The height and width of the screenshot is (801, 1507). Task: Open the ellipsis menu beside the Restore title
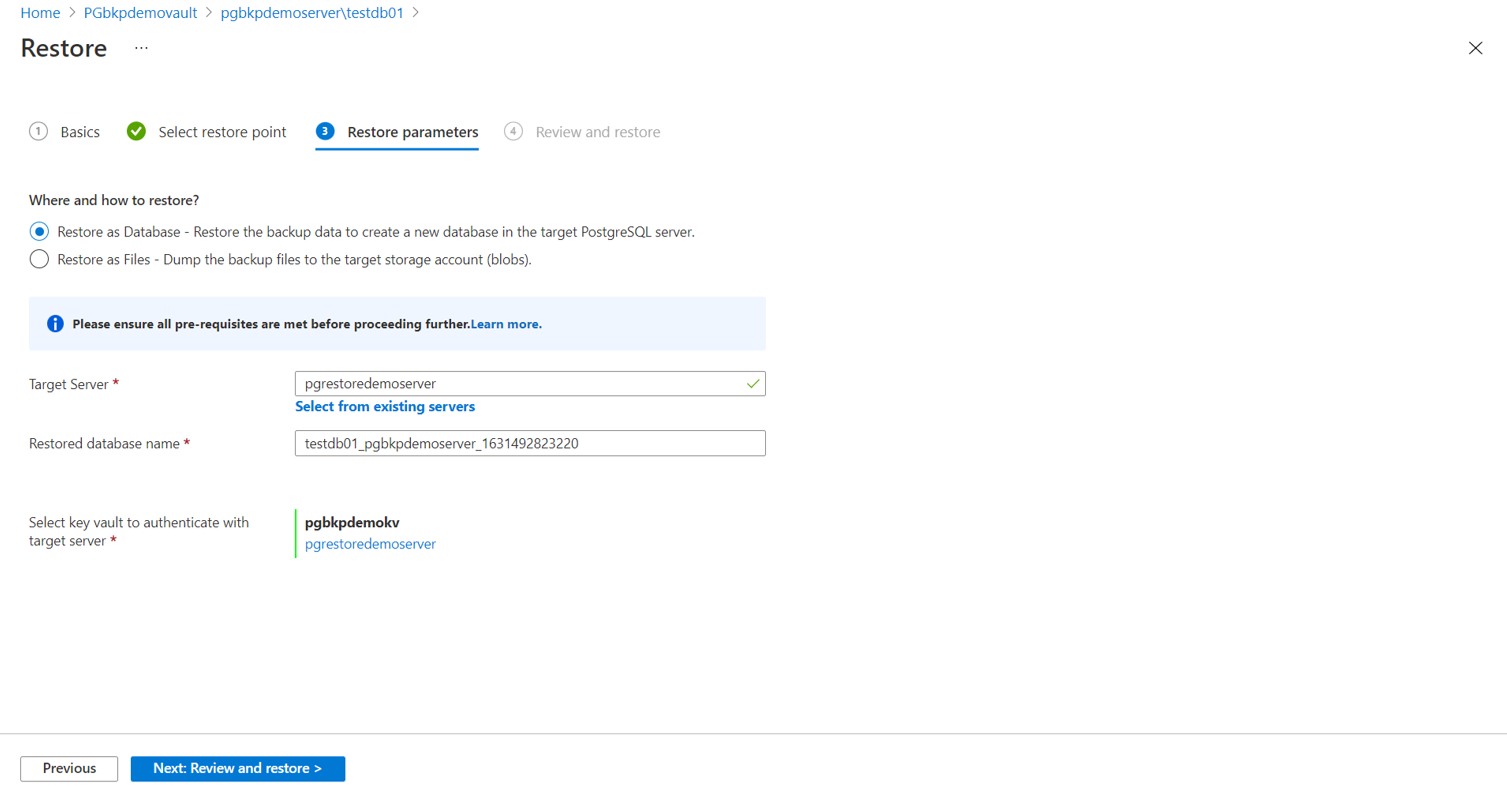point(140,47)
